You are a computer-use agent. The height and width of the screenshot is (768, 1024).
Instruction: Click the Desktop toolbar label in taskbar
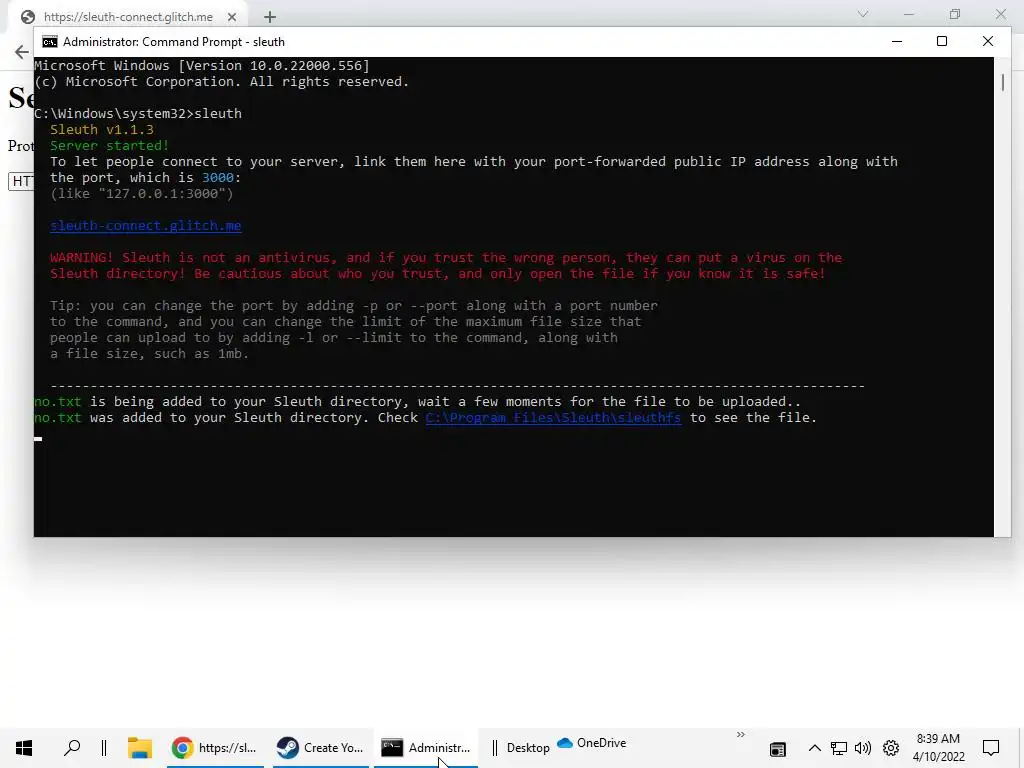tap(528, 748)
